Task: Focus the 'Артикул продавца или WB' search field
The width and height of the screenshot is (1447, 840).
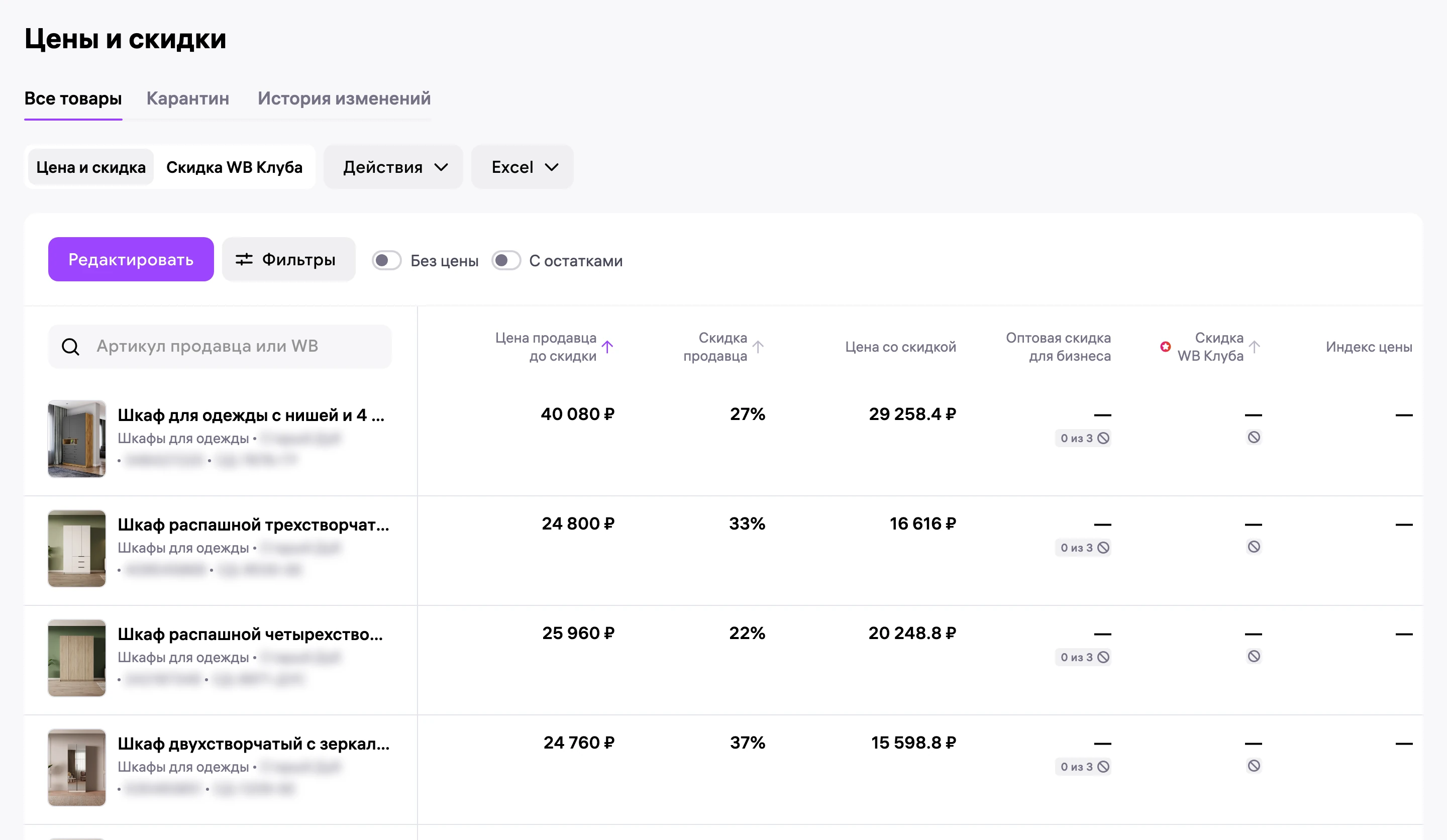Action: click(220, 347)
